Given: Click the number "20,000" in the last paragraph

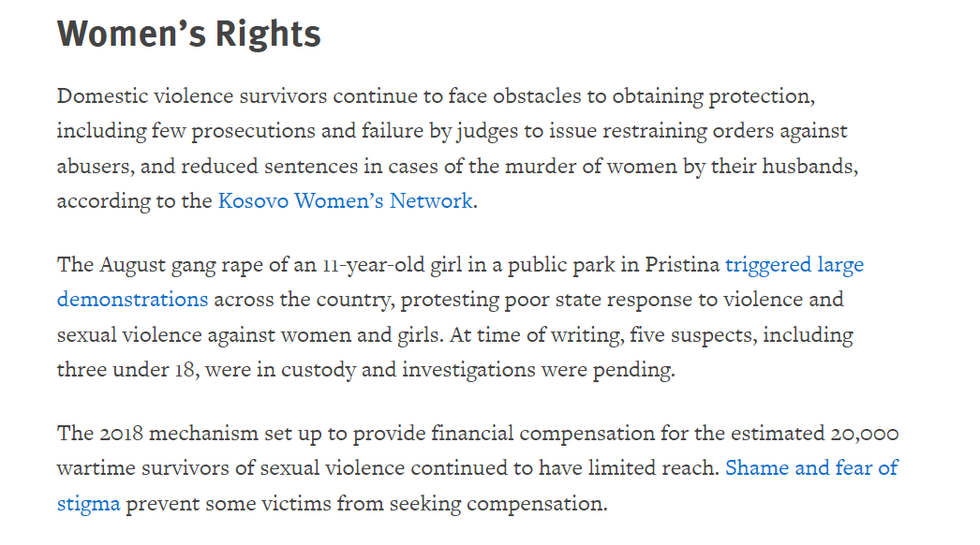Looking at the screenshot, I should [864, 434].
